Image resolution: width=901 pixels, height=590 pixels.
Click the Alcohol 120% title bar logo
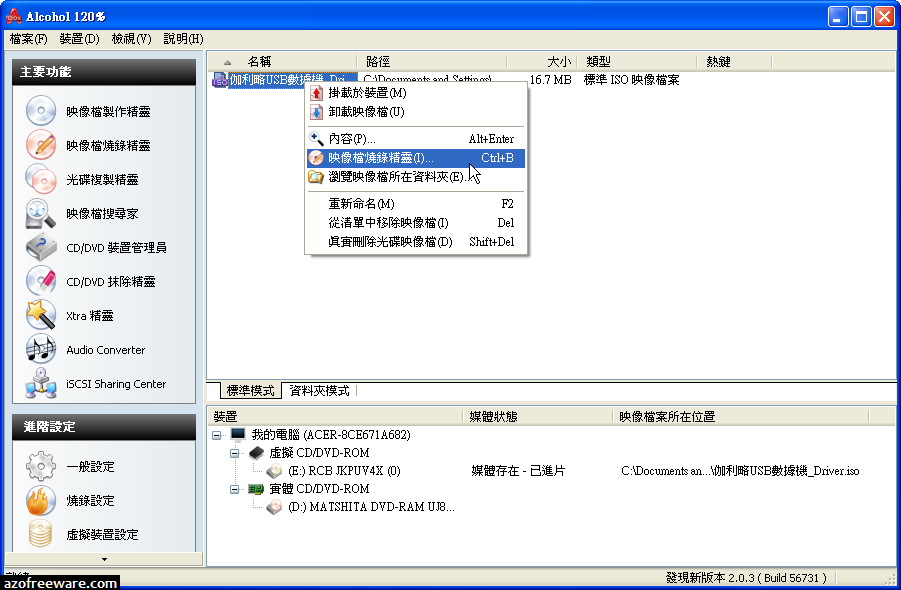pyautogui.click(x=13, y=16)
